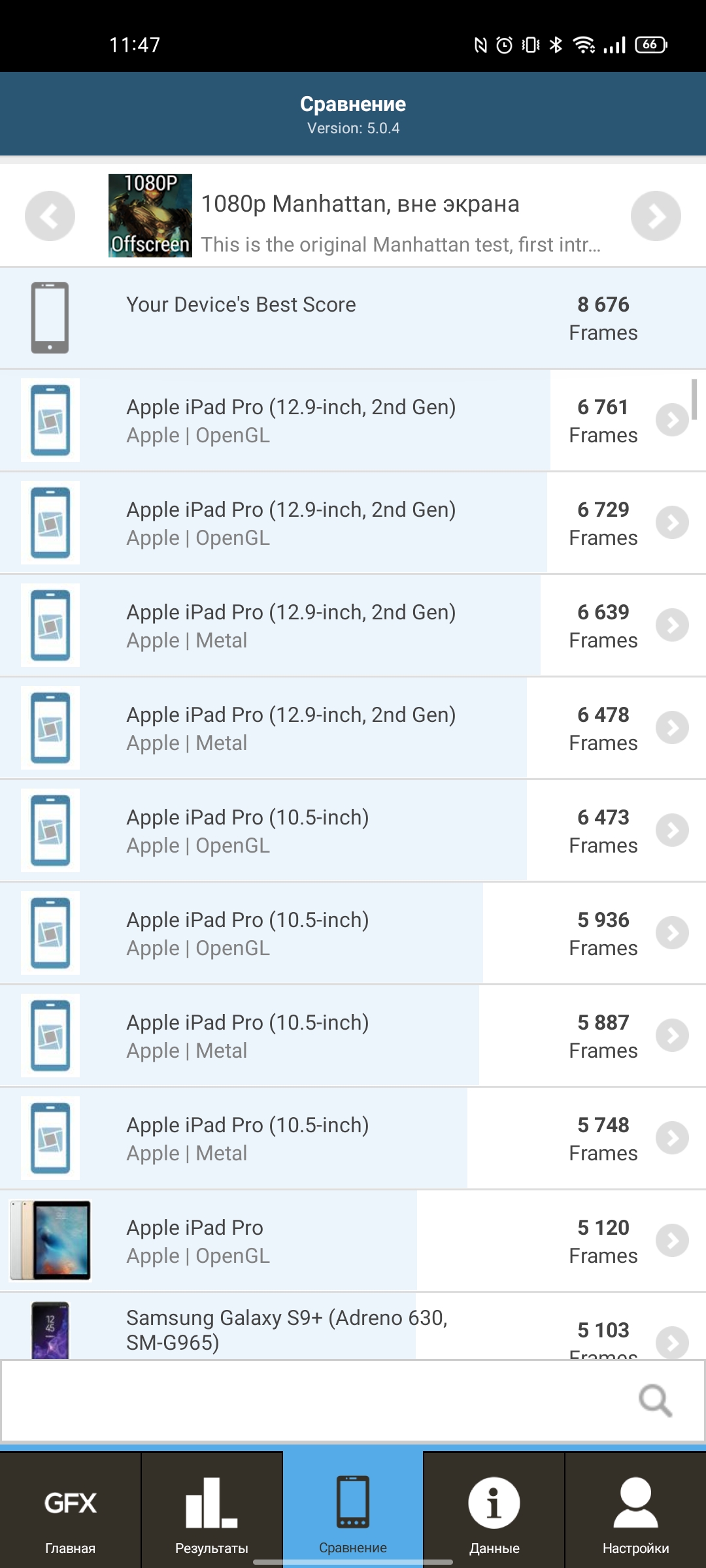
Task: Tap the search magnifier icon
Action: point(655,1401)
